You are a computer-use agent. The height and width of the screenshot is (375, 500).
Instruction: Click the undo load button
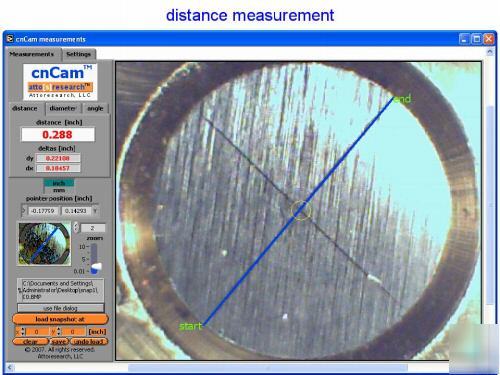[x=89, y=342]
